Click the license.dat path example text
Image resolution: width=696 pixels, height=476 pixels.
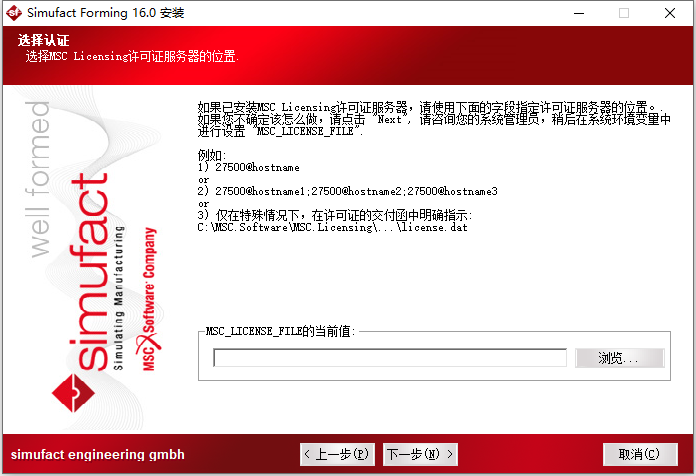click(x=332, y=227)
